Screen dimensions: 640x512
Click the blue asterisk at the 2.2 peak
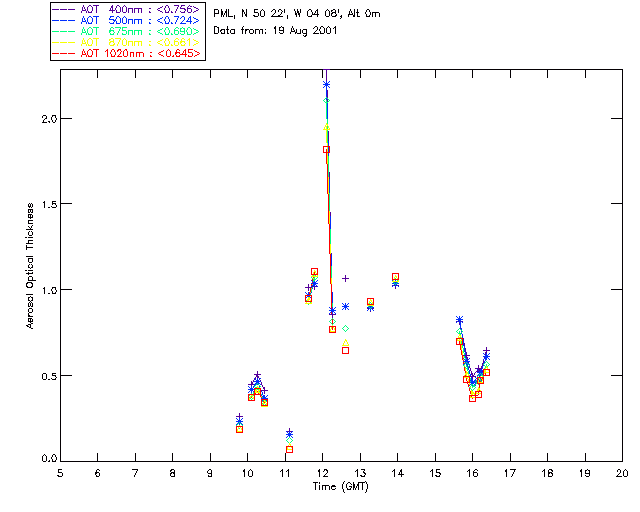tap(326, 85)
